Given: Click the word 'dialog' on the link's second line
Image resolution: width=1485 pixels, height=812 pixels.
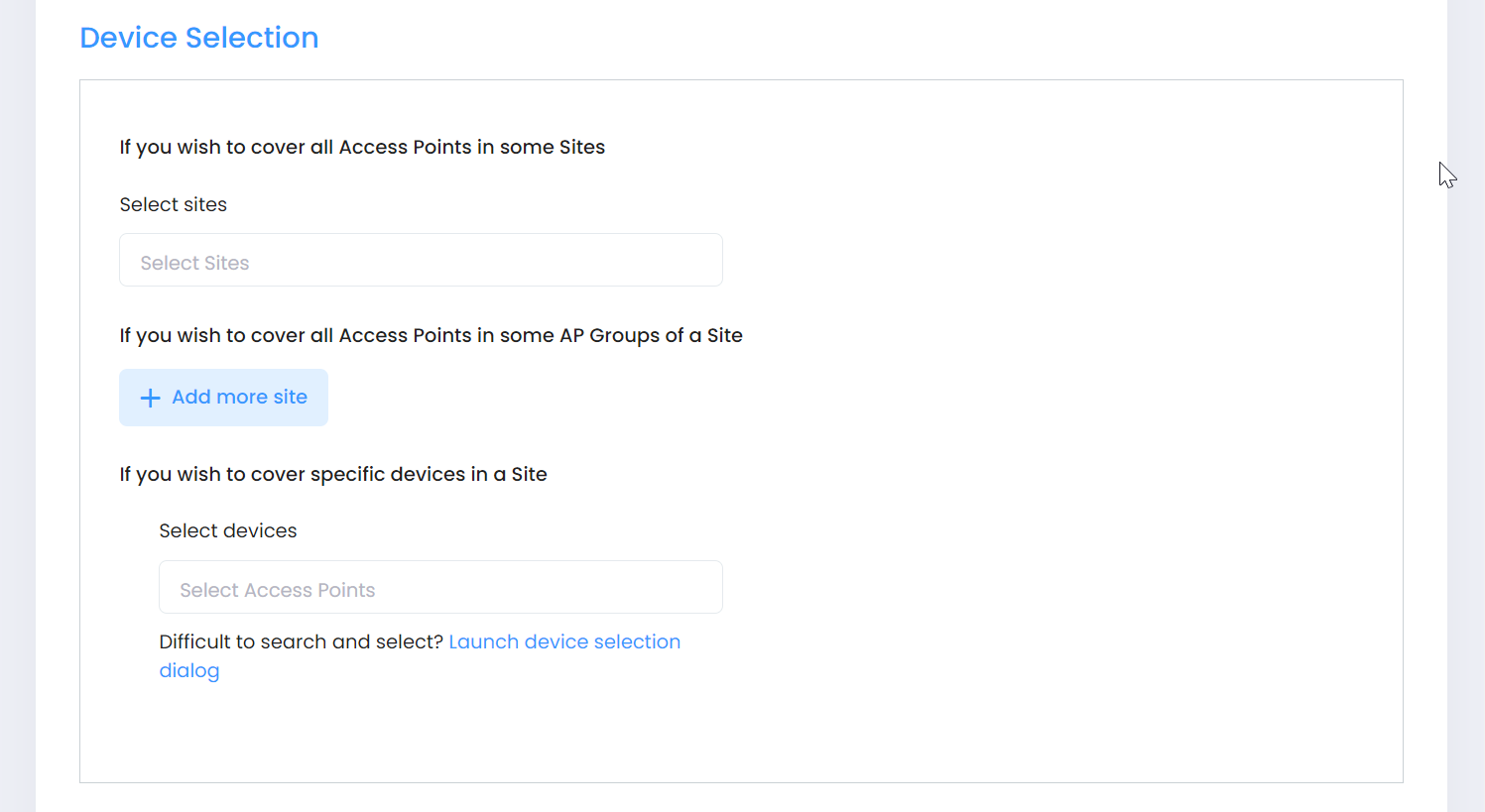Looking at the screenshot, I should tap(189, 671).
